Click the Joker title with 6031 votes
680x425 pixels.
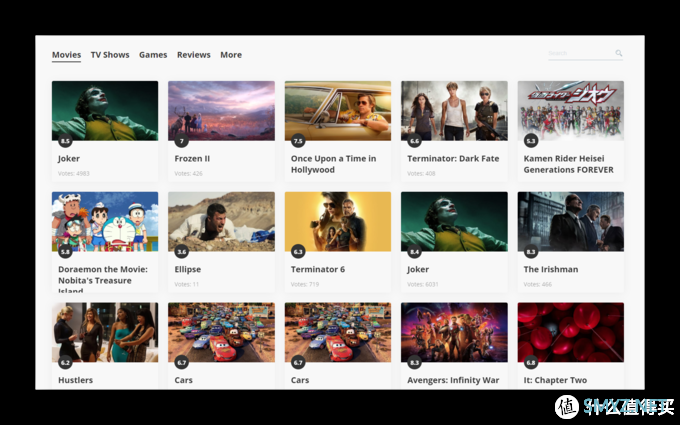418,269
